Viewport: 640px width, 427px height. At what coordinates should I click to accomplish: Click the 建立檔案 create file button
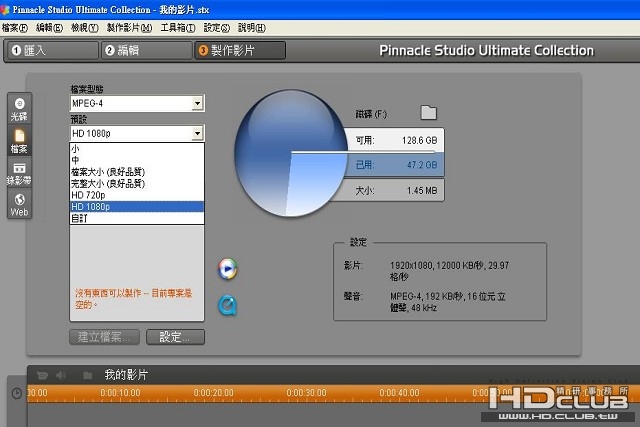pos(104,337)
